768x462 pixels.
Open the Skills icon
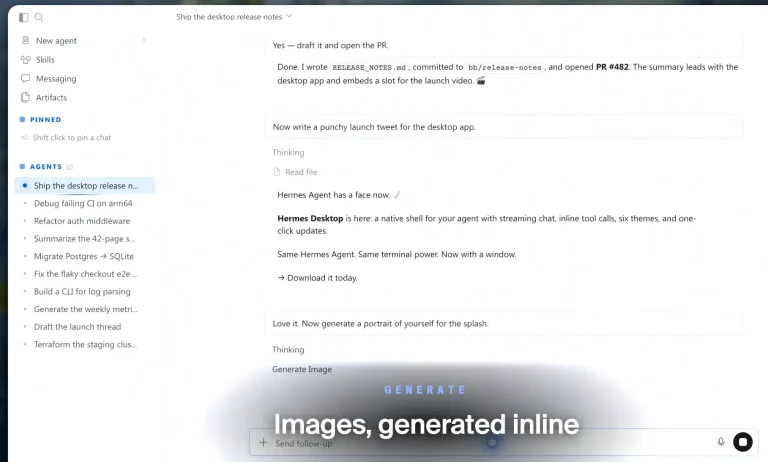[25, 59]
